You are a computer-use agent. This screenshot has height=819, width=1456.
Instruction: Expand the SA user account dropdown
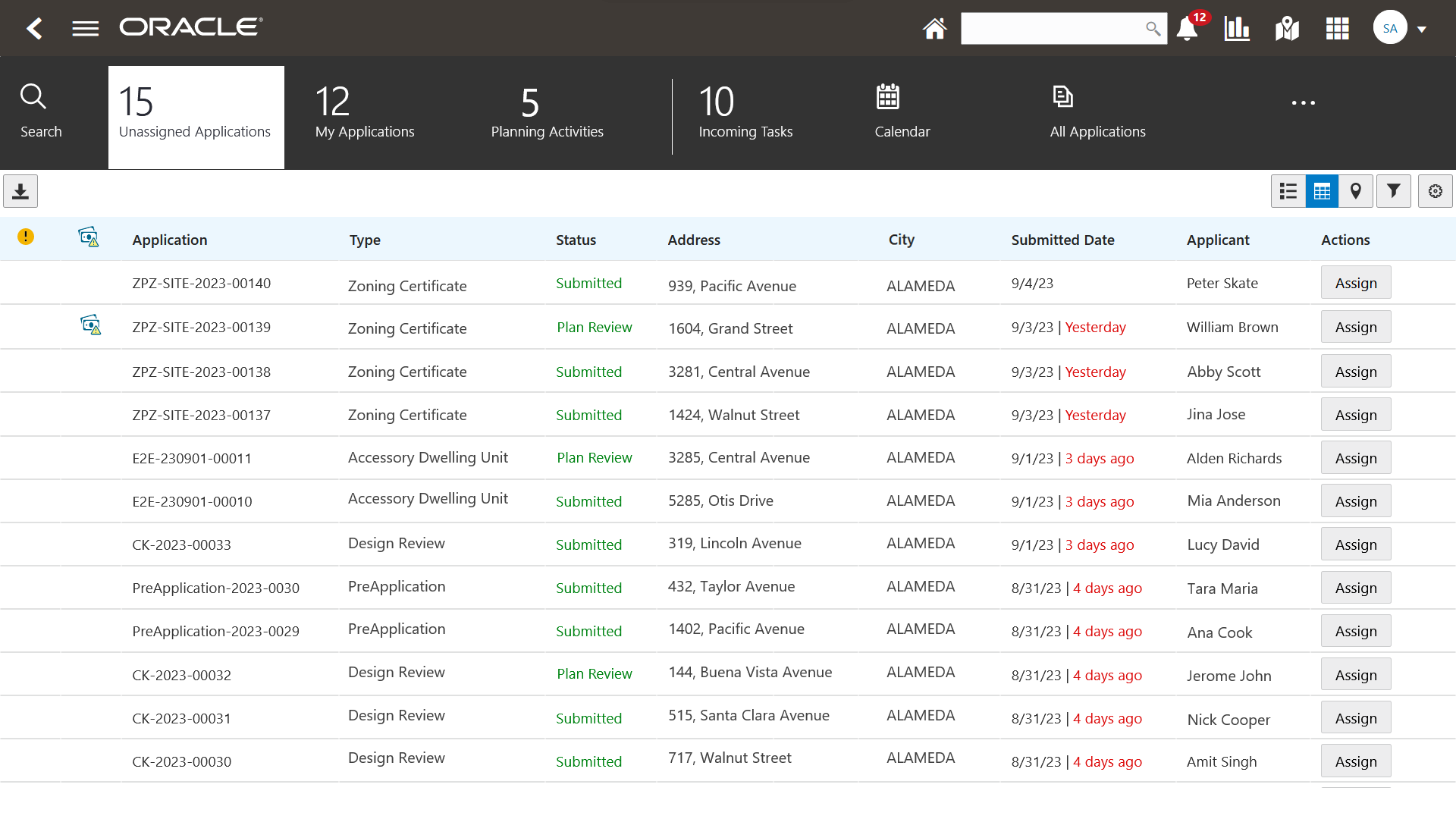pos(1422,29)
